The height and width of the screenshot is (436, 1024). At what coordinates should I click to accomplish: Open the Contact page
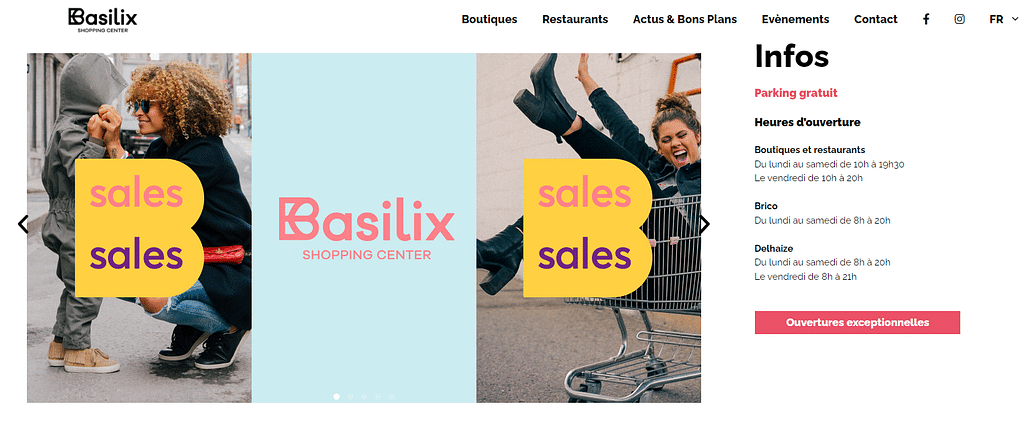(876, 20)
